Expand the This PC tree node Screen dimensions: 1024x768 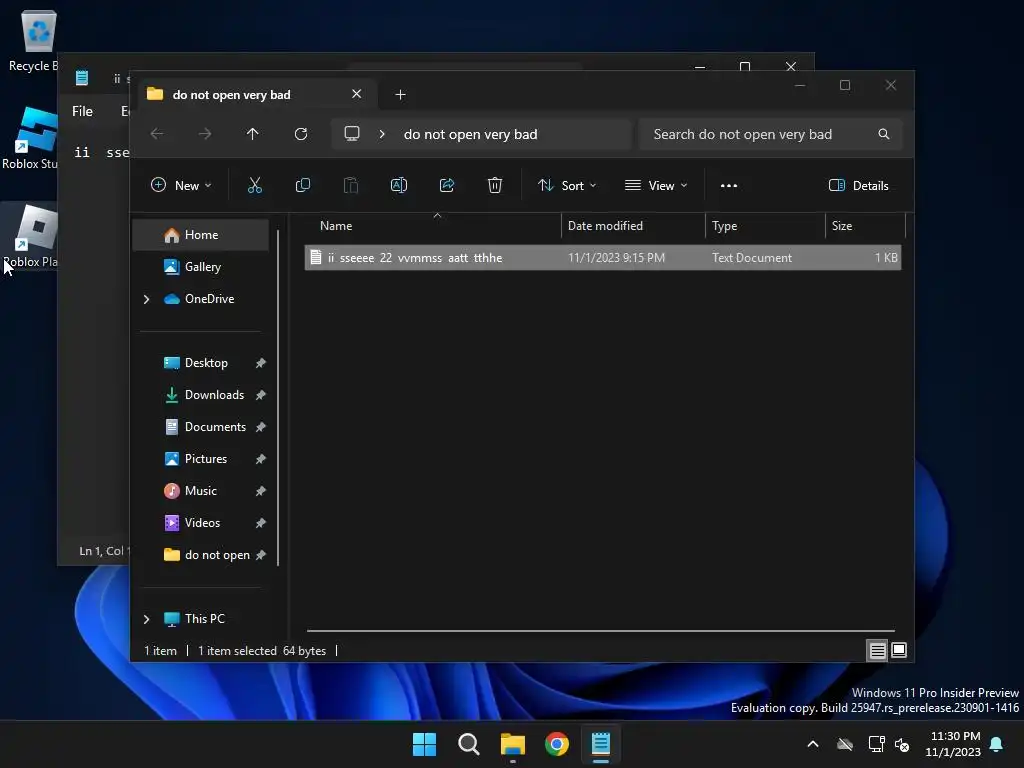[x=146, y=619]
